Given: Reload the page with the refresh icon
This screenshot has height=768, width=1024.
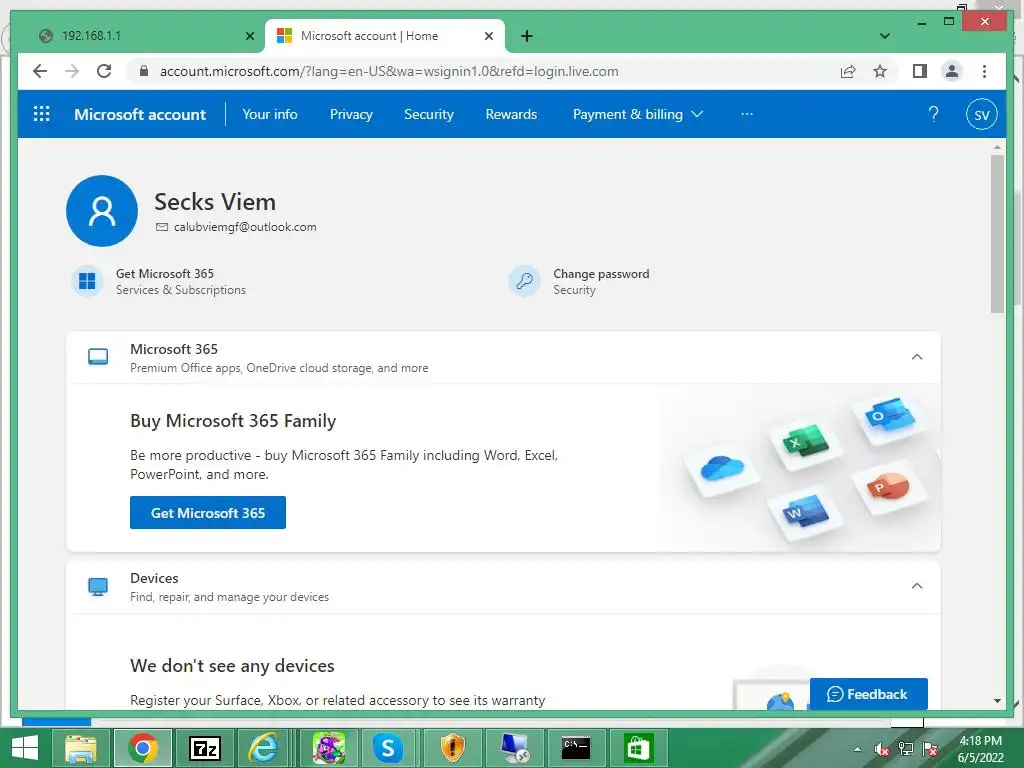Looking at the screenshot, I should (104, 71).
